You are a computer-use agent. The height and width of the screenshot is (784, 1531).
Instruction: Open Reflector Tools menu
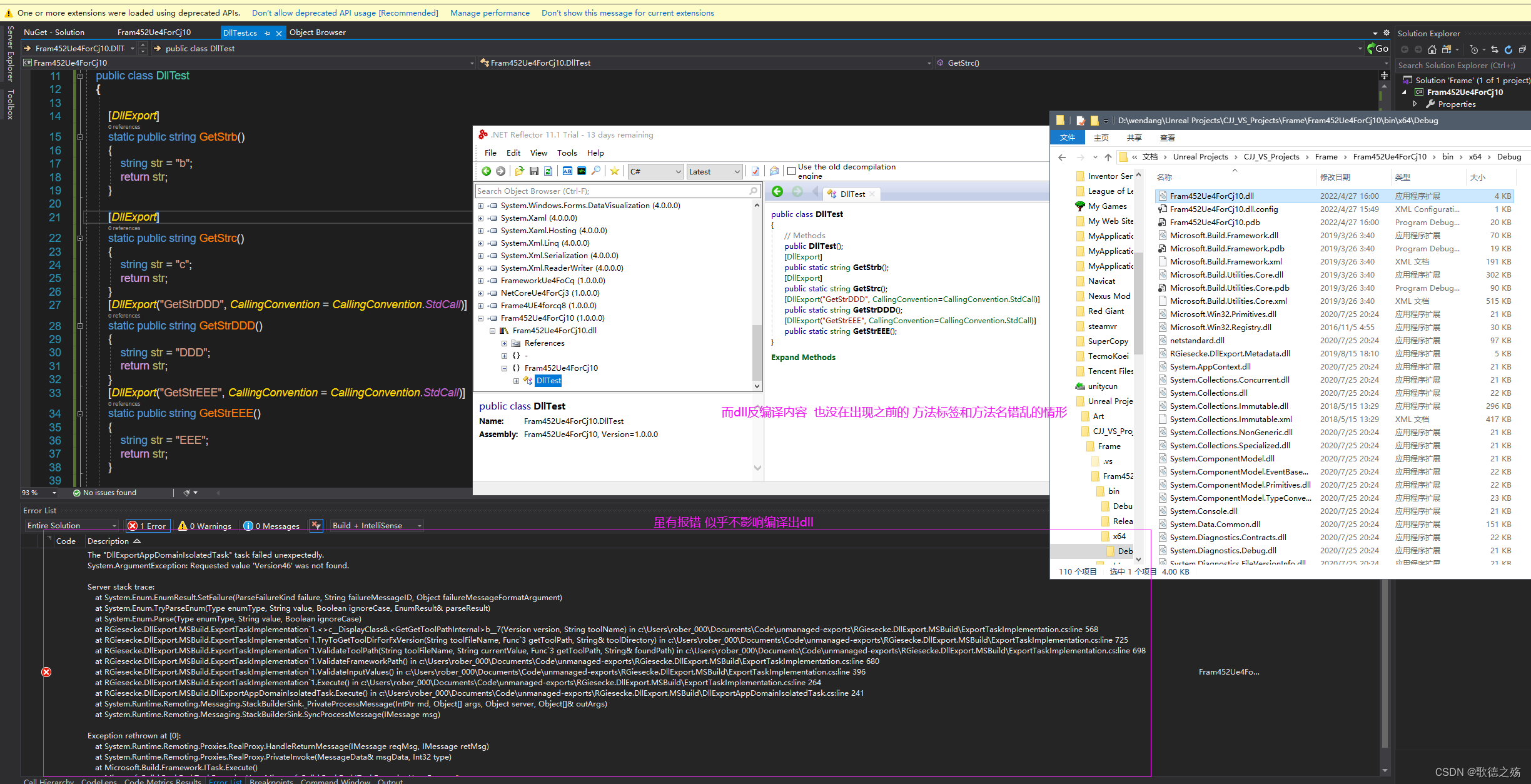(x=567, y=153)
